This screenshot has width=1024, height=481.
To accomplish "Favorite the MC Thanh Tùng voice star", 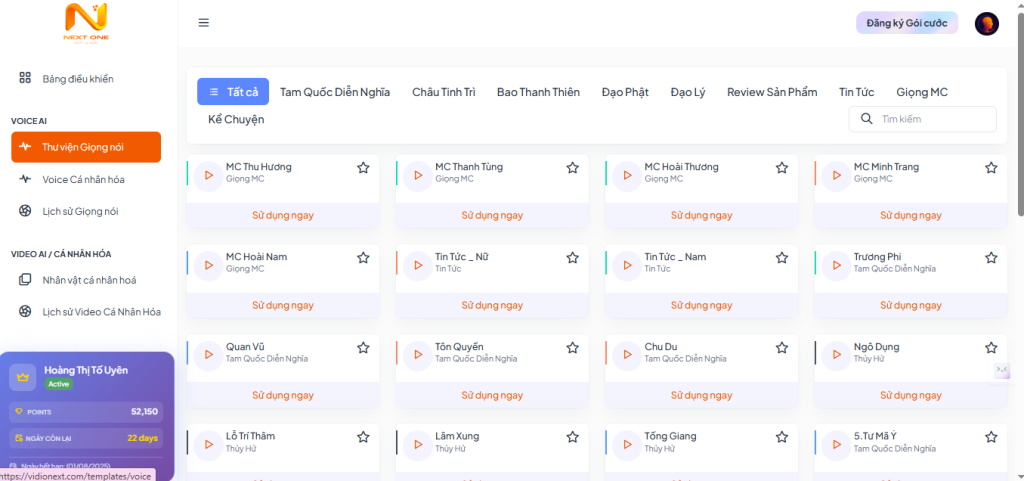I will [572, 168].
